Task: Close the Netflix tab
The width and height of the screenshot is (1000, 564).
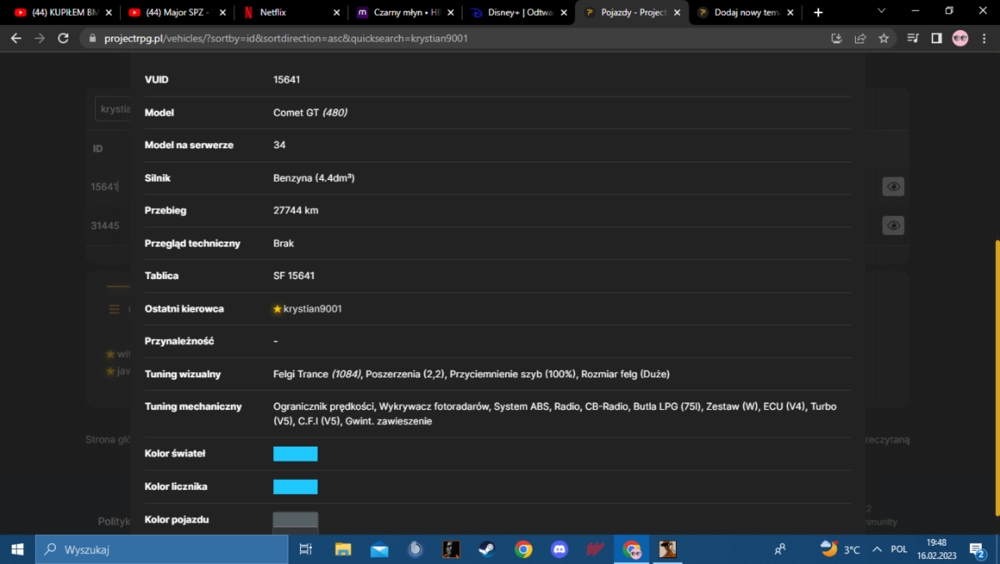Action: [337, 12]
